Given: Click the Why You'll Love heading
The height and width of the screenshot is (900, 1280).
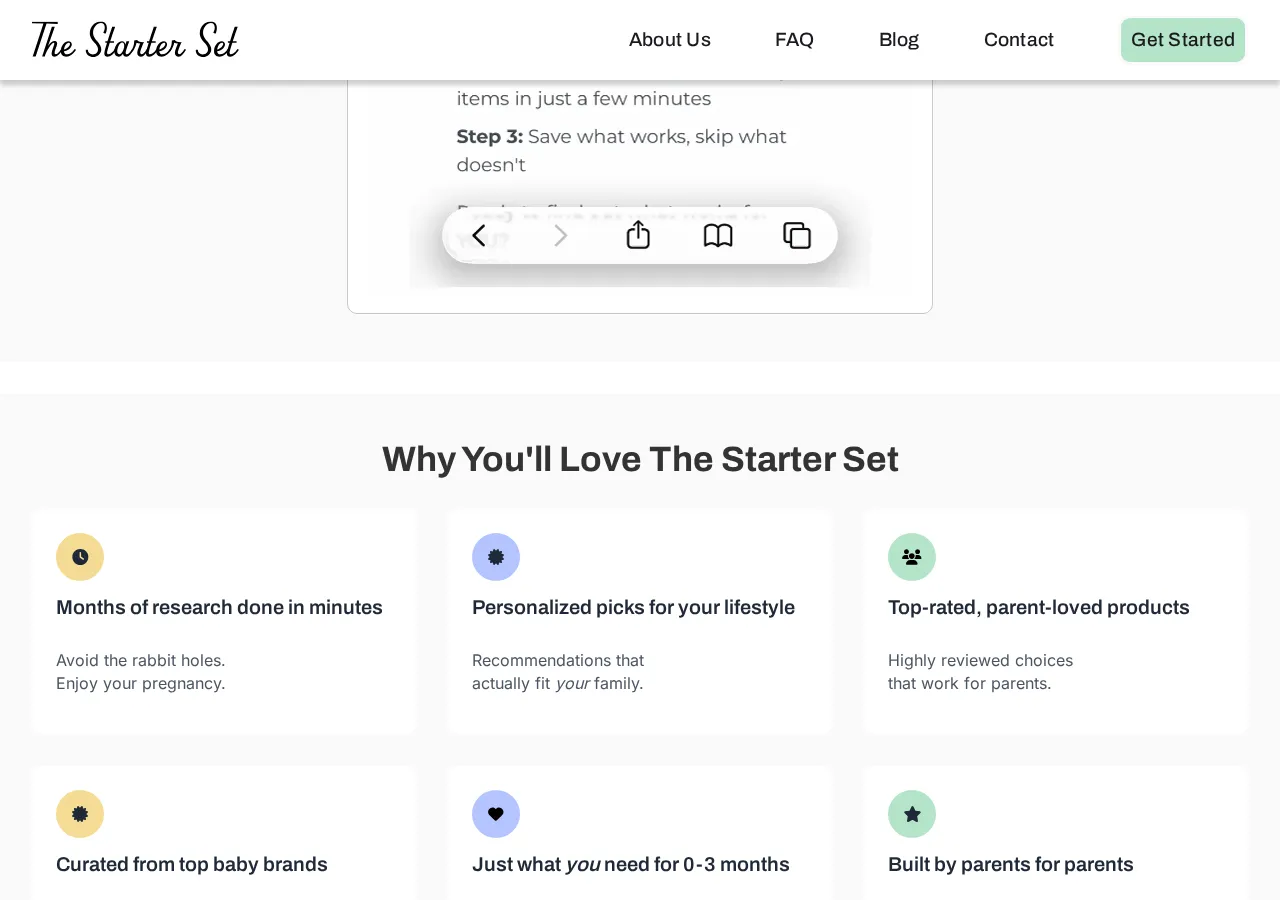Looking at the screenshot, I should pyautogui.click(x=640, y=461).
